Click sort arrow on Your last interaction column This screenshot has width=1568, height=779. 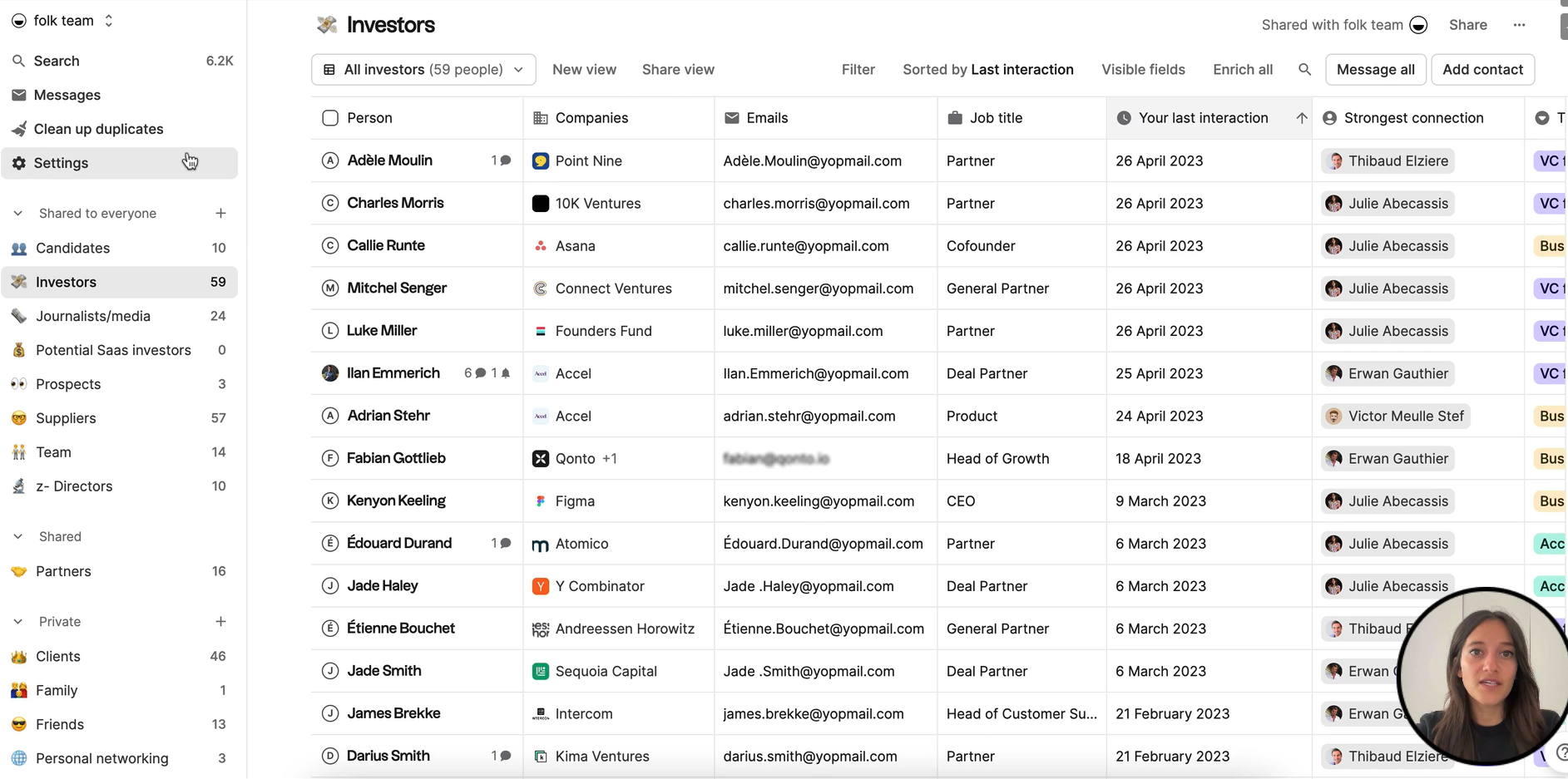point(1301,118)
